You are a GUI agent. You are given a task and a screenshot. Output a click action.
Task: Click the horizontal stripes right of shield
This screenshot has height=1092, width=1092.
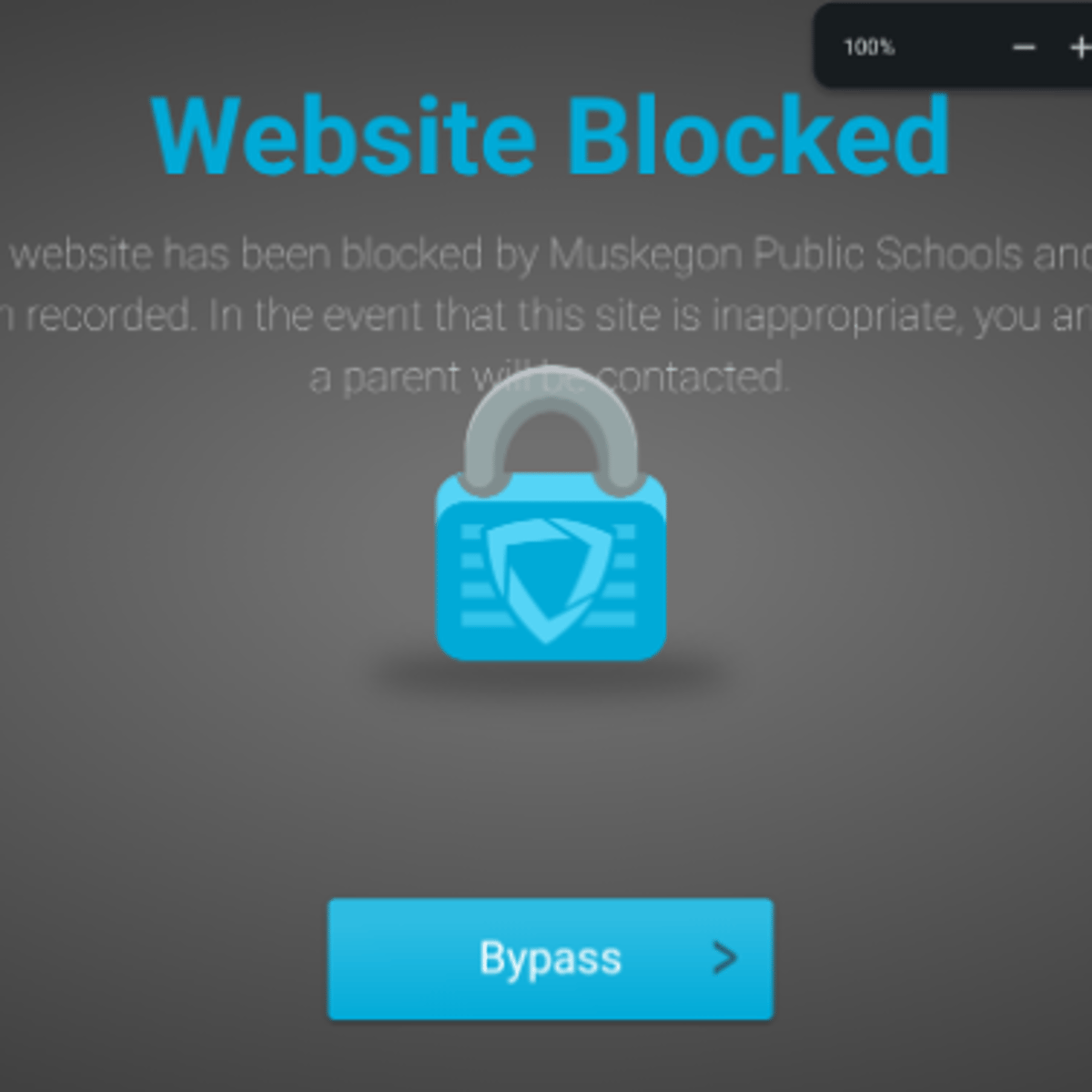[617, 575]
